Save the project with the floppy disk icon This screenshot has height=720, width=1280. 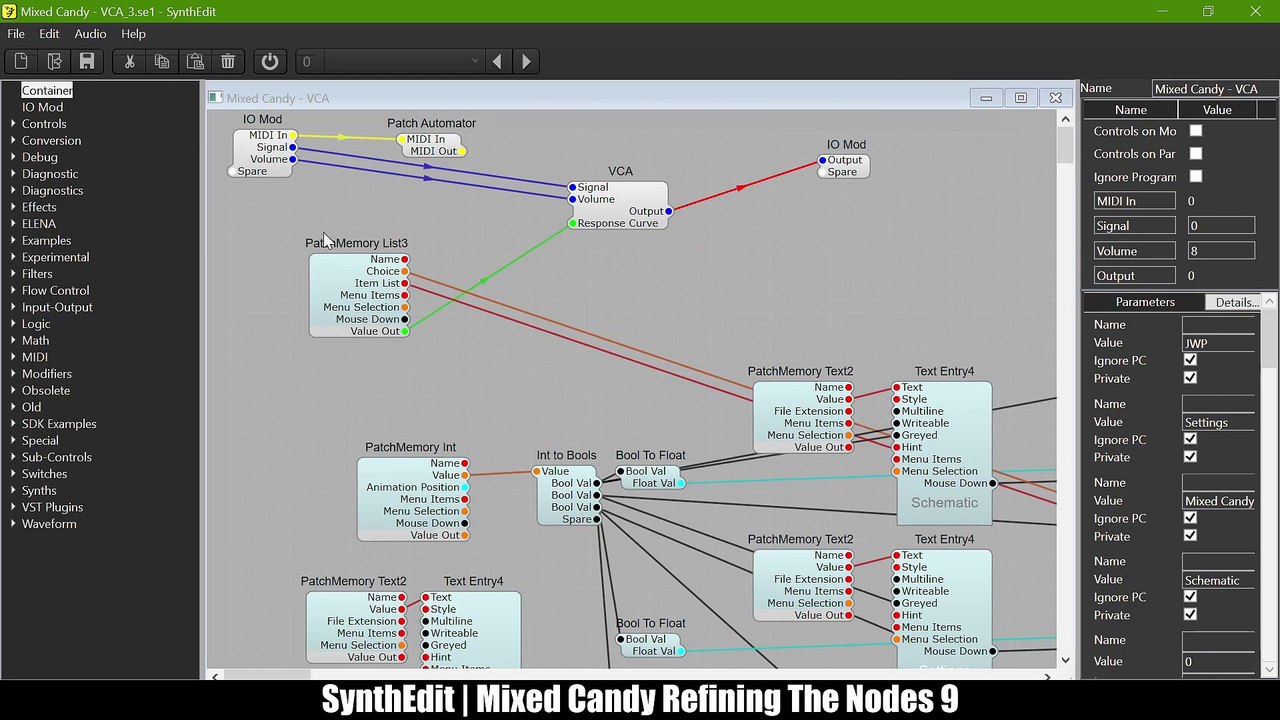point(87,61)
